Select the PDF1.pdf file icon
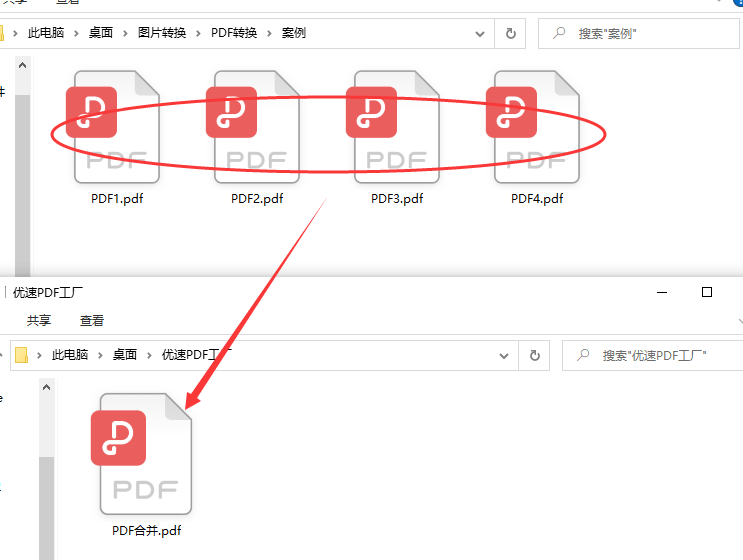The height and width of the screenshot is (560, 743). pos(113,127)
